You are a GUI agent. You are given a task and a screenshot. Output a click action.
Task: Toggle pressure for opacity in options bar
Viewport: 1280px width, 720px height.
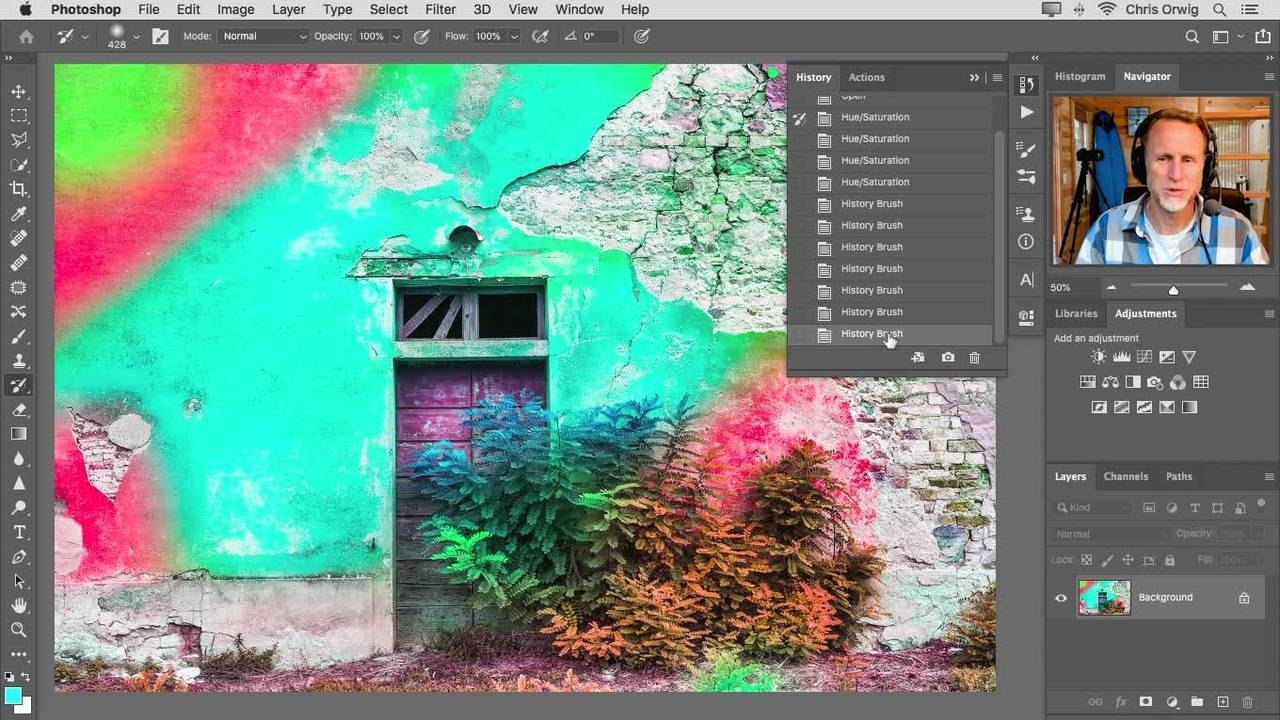(x=422, y=36)
